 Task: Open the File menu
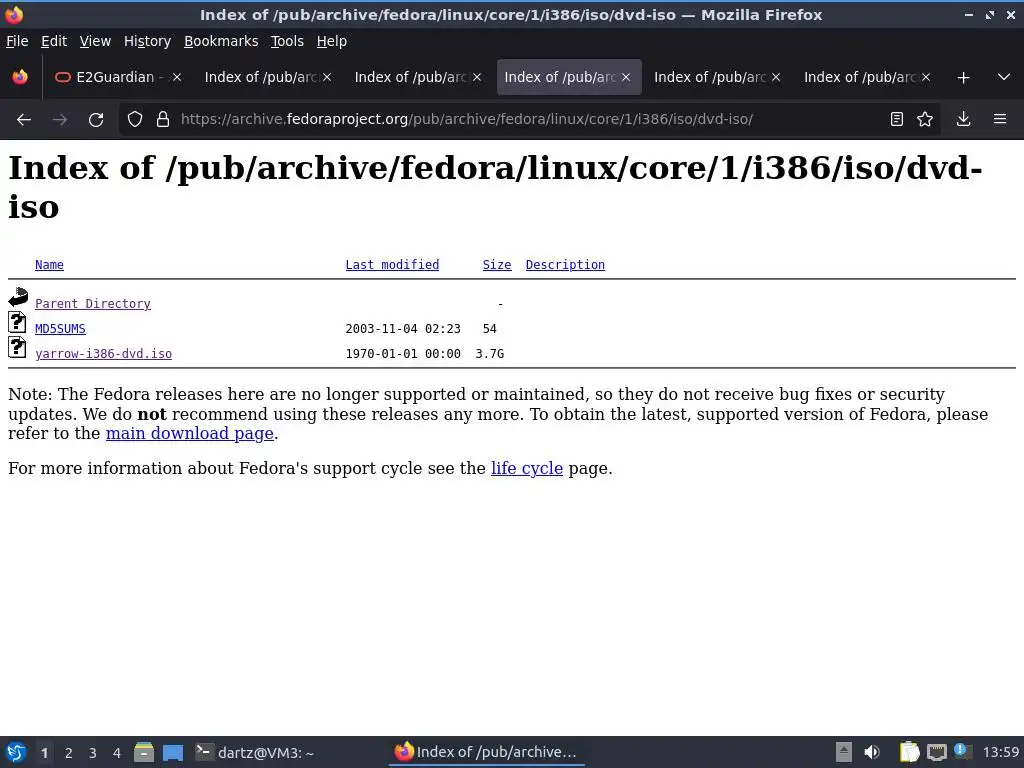tap(17, 41)
